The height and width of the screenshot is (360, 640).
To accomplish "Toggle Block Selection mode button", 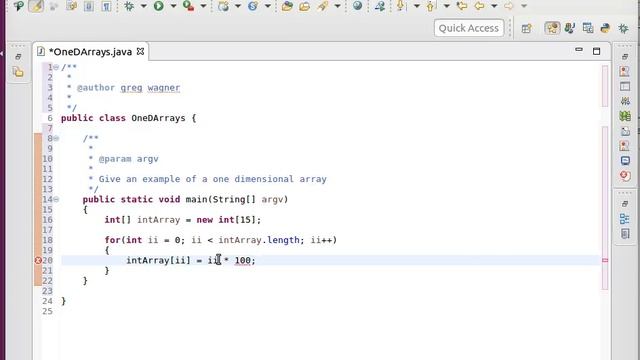I will click(89, 6).
